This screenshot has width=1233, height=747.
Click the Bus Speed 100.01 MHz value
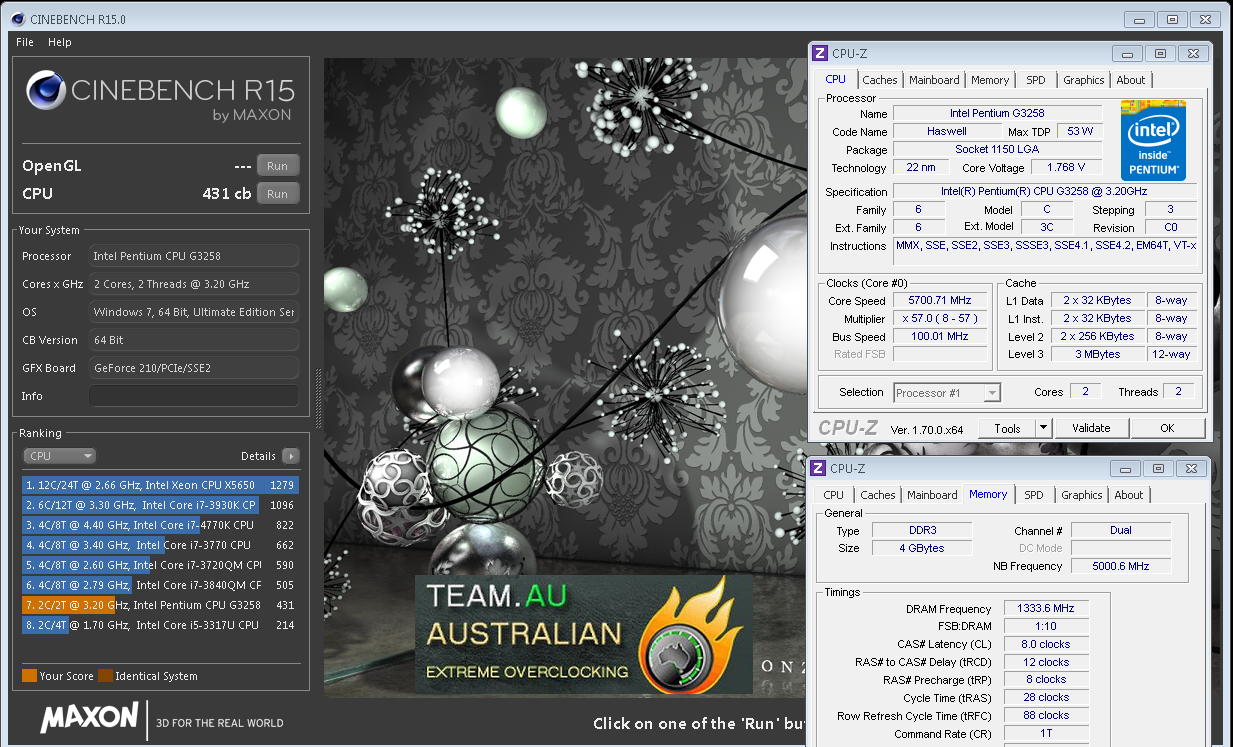939,336
